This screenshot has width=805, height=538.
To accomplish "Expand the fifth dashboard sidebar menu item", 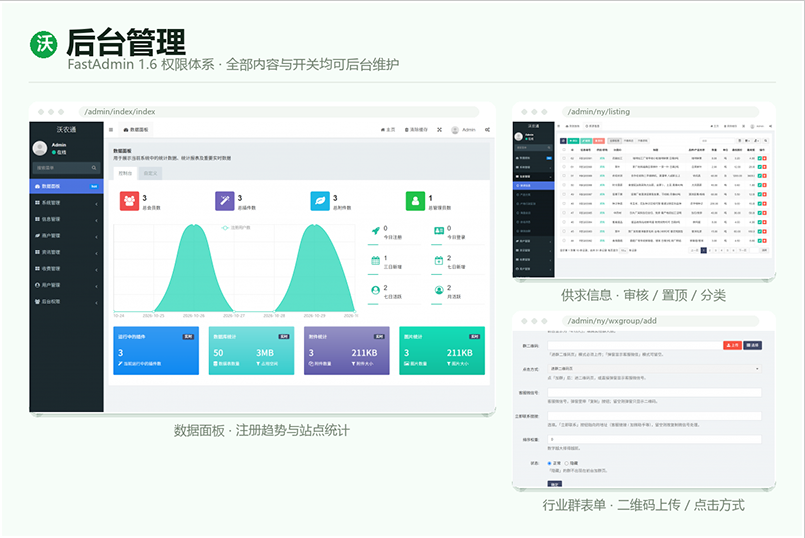I will (66, 252).
